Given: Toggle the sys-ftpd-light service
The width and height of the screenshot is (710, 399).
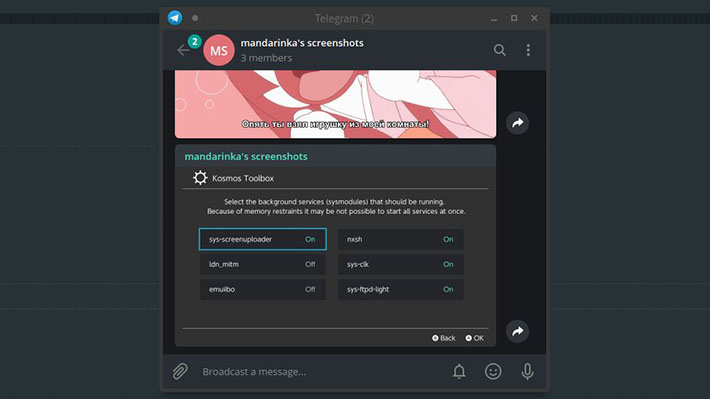Looking at the screenshot, I should [400, 289].
